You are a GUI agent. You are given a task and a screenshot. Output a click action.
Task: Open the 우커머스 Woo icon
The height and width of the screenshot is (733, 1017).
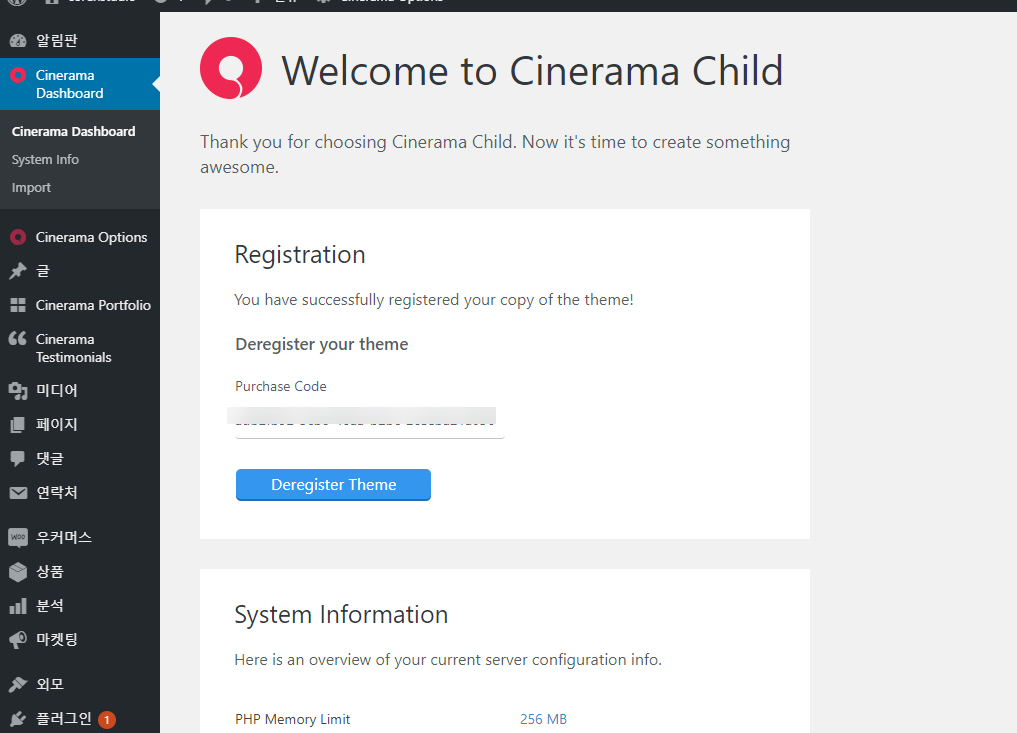point(18,537)
